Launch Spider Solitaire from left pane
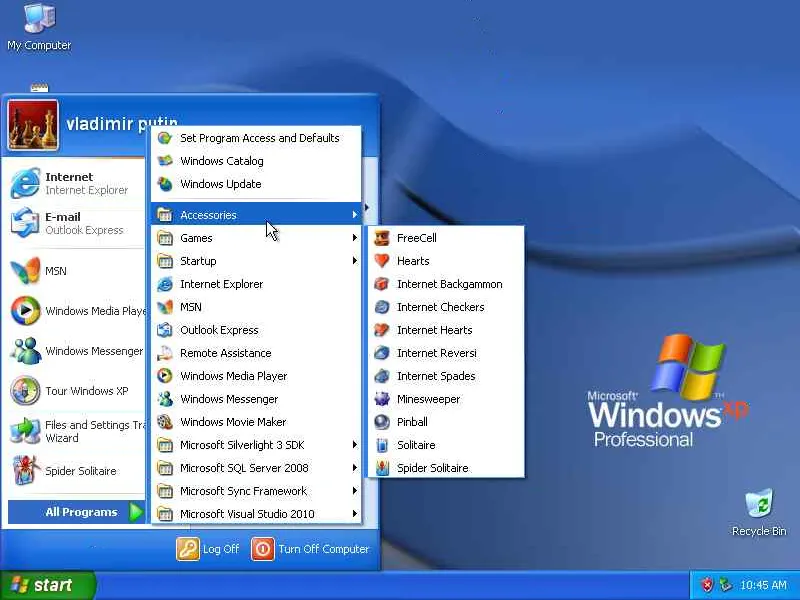Screen dimensions: 800x600 [77, 470]
